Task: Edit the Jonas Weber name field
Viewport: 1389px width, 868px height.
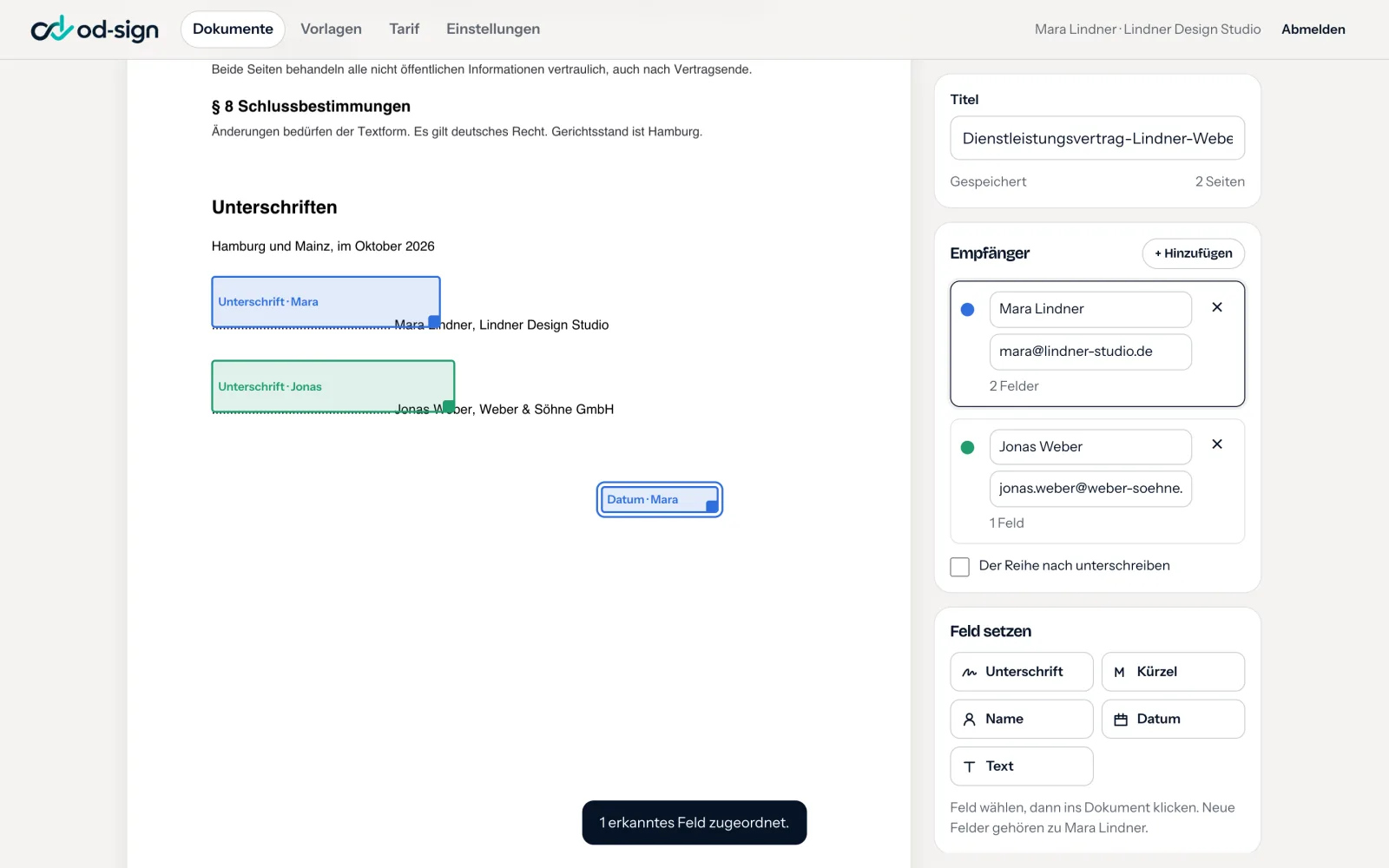Action: coord(1090,447)
